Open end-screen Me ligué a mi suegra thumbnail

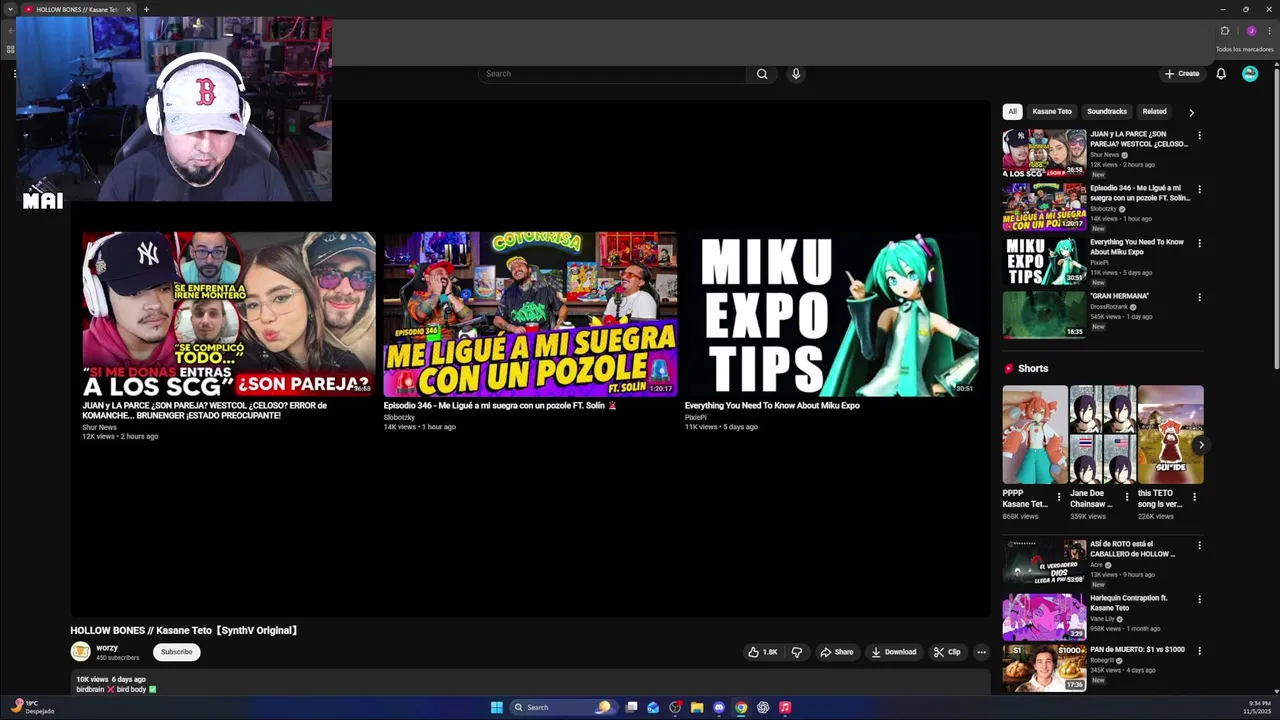coord(530,314)
